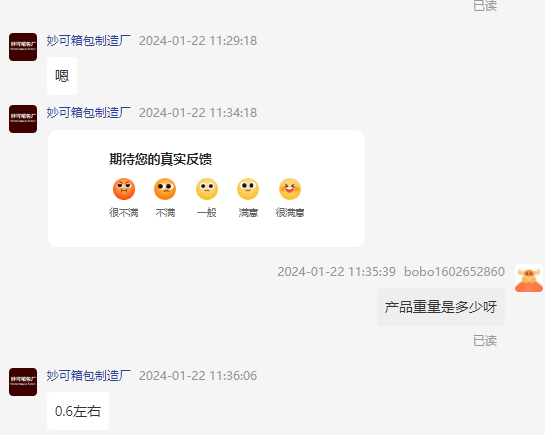
Task: Select the 不满 unhappy face emoji
Action: click(x=165, y=189)
